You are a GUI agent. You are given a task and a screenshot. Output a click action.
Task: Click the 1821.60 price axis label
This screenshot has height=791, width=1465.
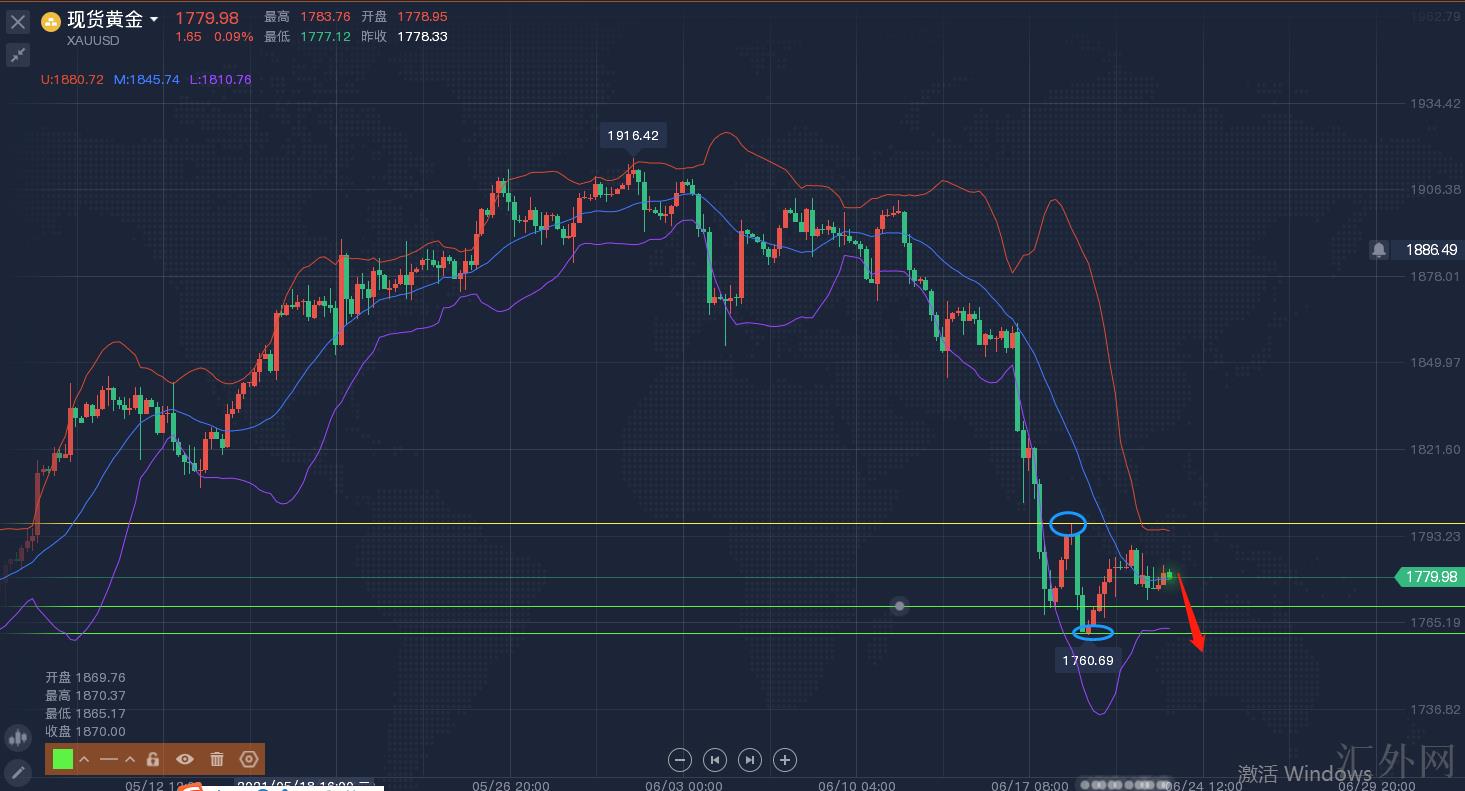[1434, 449]
